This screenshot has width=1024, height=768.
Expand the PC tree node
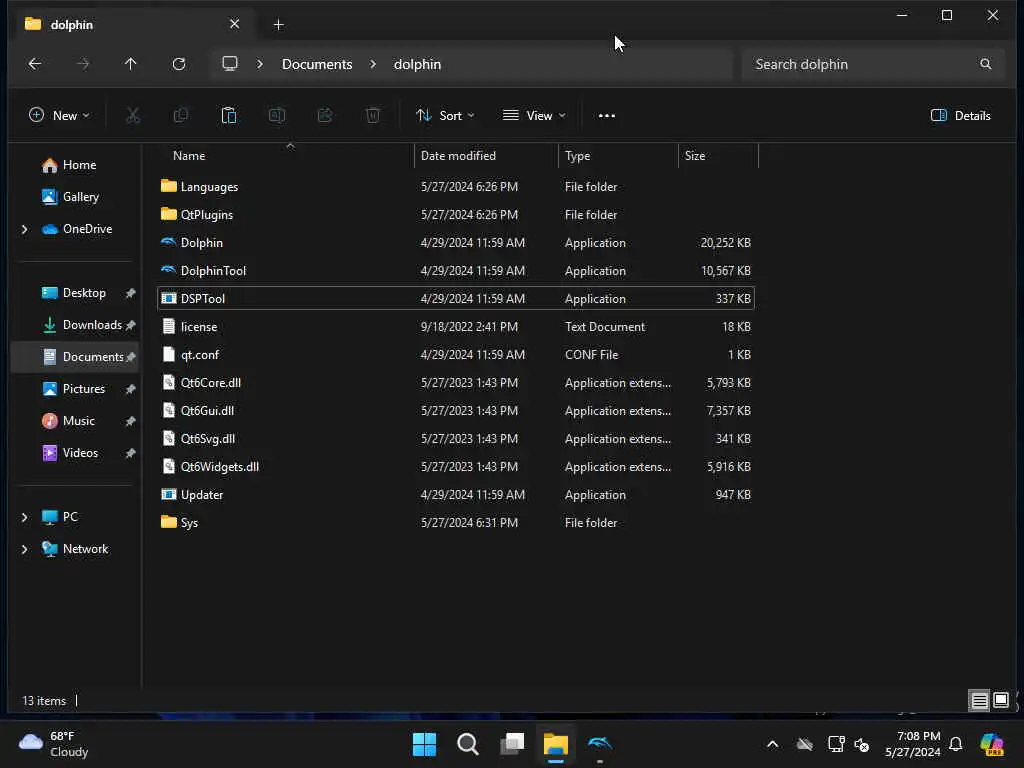25,517
